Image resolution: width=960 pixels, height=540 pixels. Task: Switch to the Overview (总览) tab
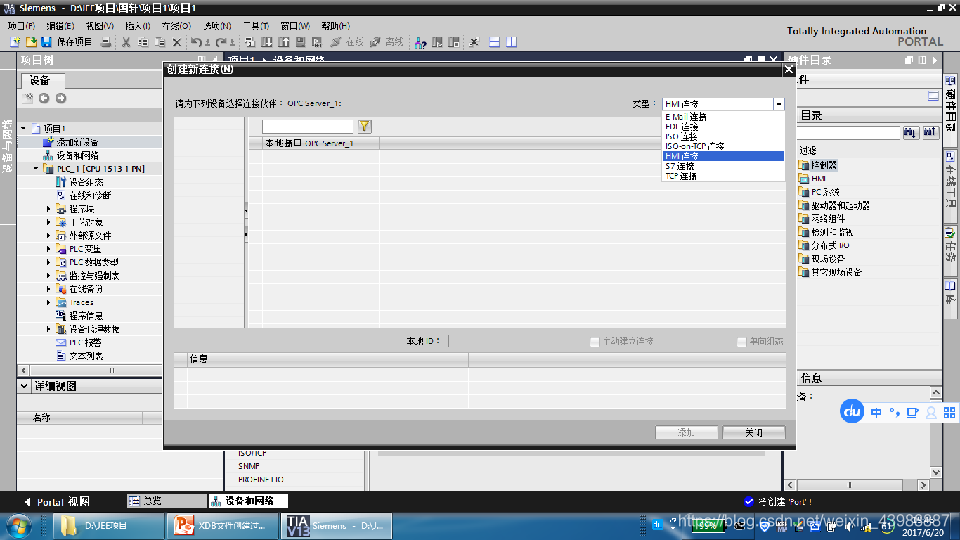click(167, 501)
